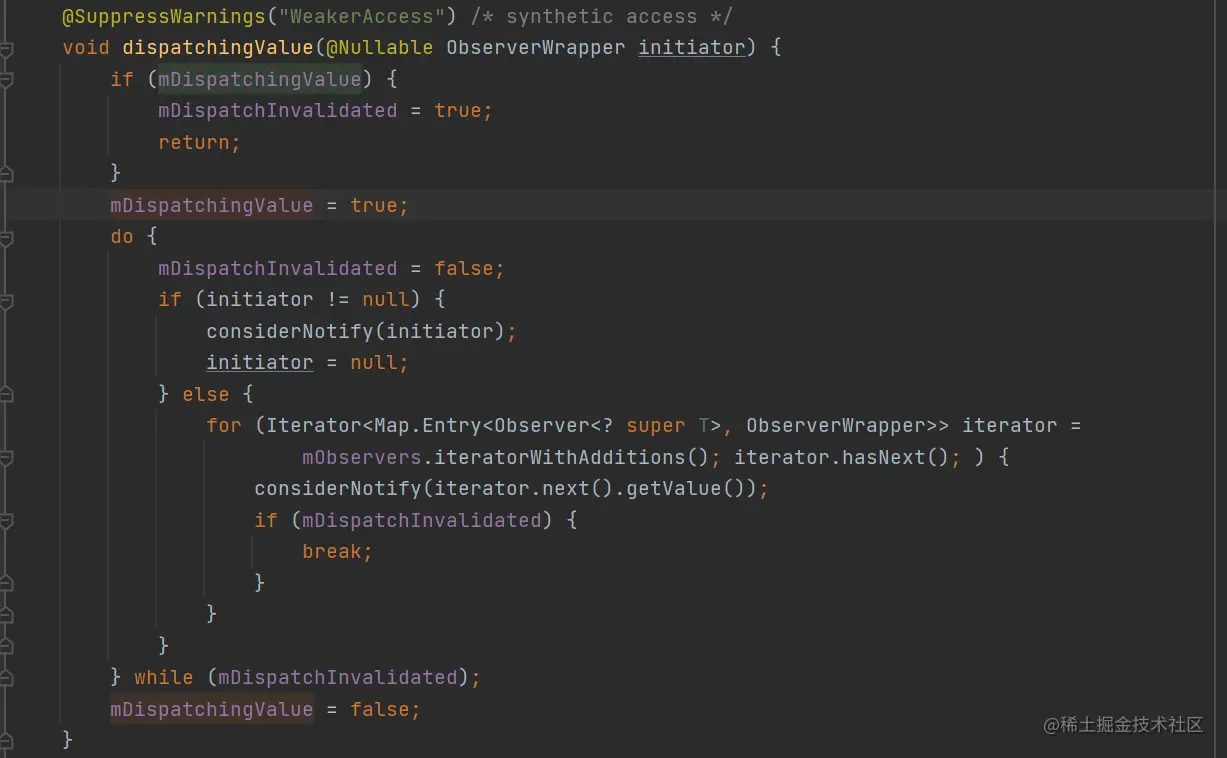Viewport: 1227px width, 758px height.
Task: Click mDispatchingValue in '= false' assignment
Action: tap(212, 709)
